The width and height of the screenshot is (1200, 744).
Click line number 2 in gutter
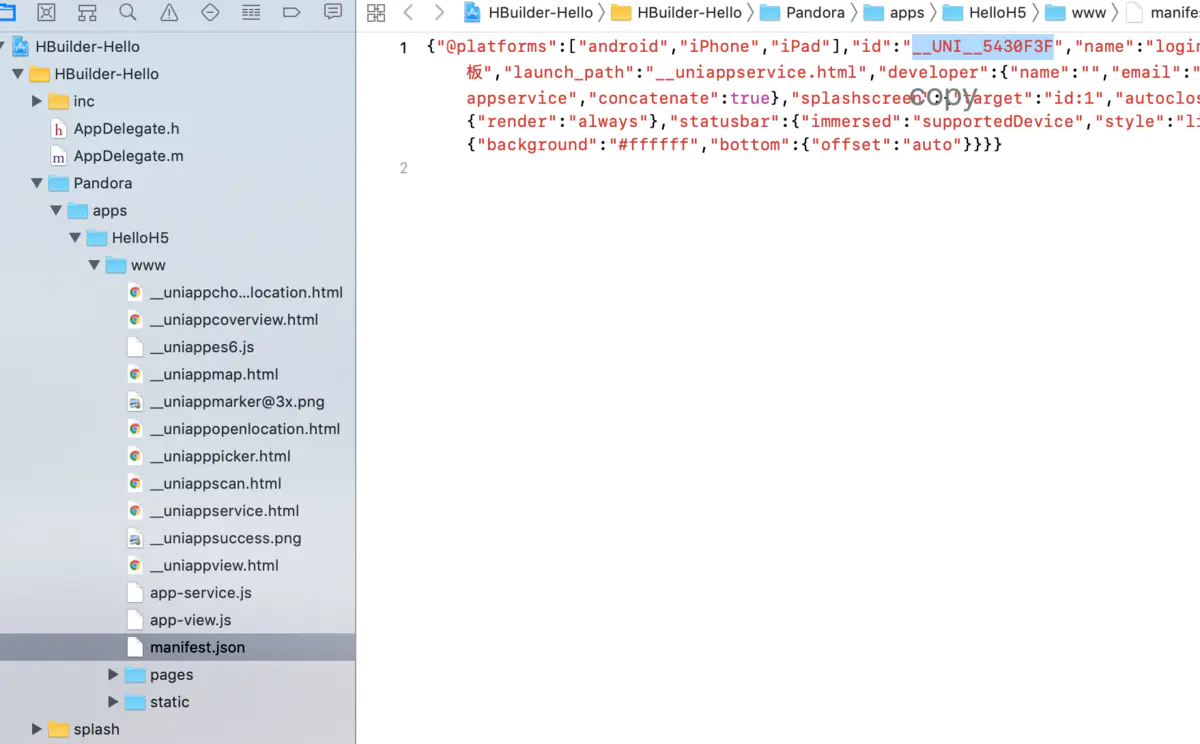[403, 168]
